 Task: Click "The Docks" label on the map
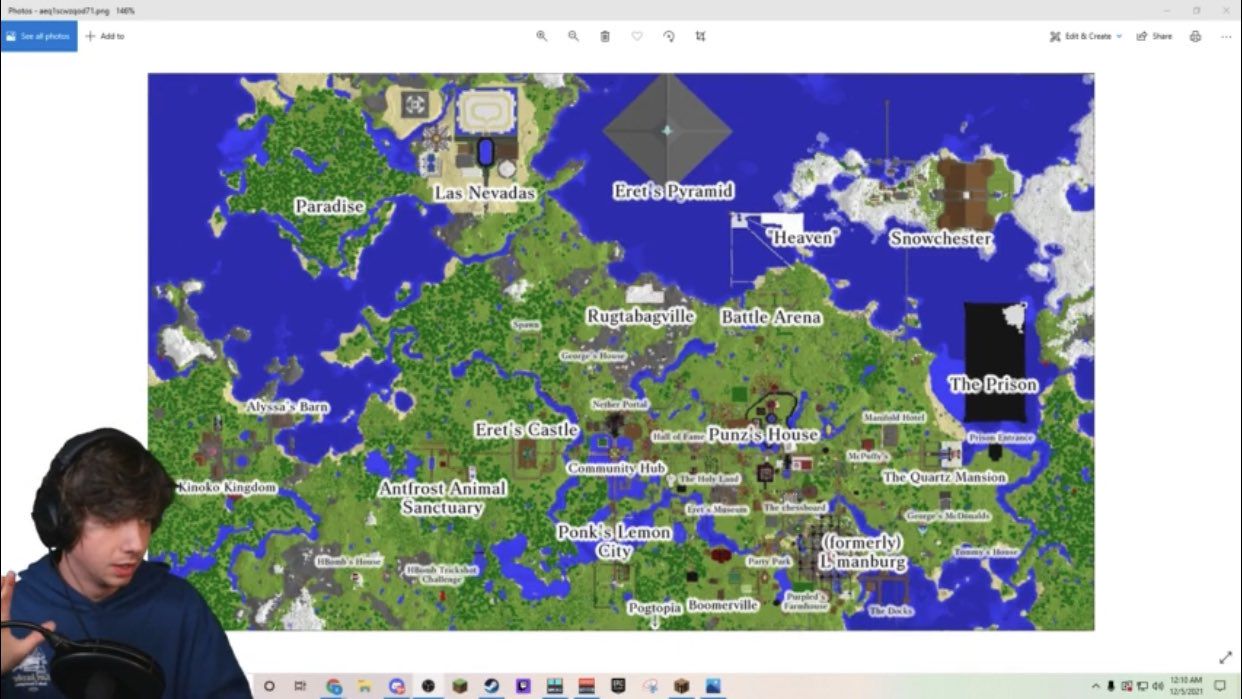(x=891, y=610)
